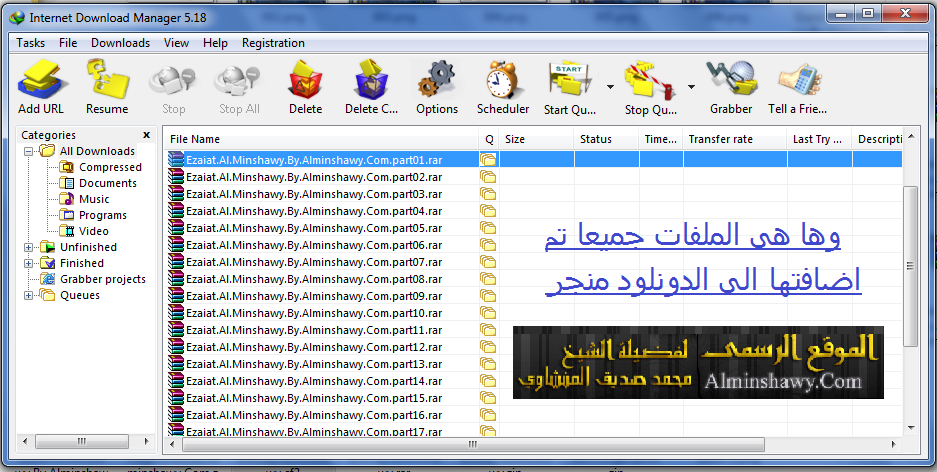Open the Help menu
This screenshot has height=472, width=937.
(215, 43)
